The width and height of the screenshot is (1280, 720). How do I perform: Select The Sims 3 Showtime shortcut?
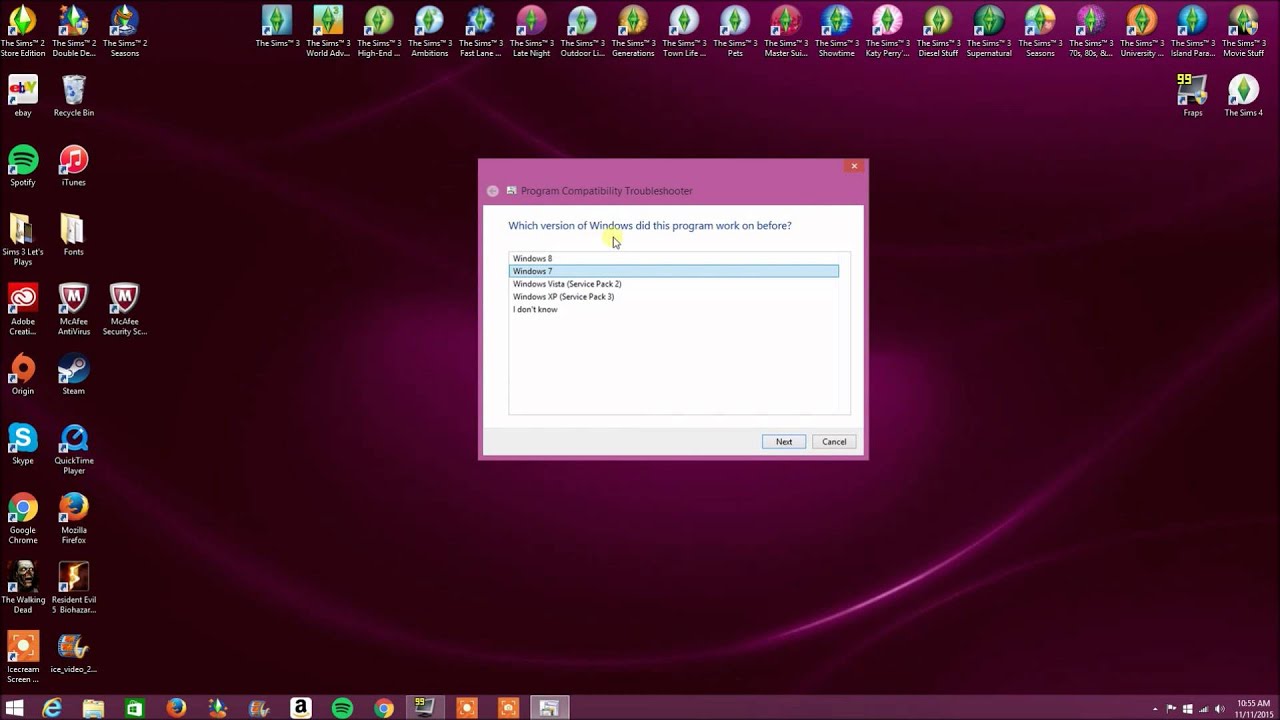(x=836, y=32)
